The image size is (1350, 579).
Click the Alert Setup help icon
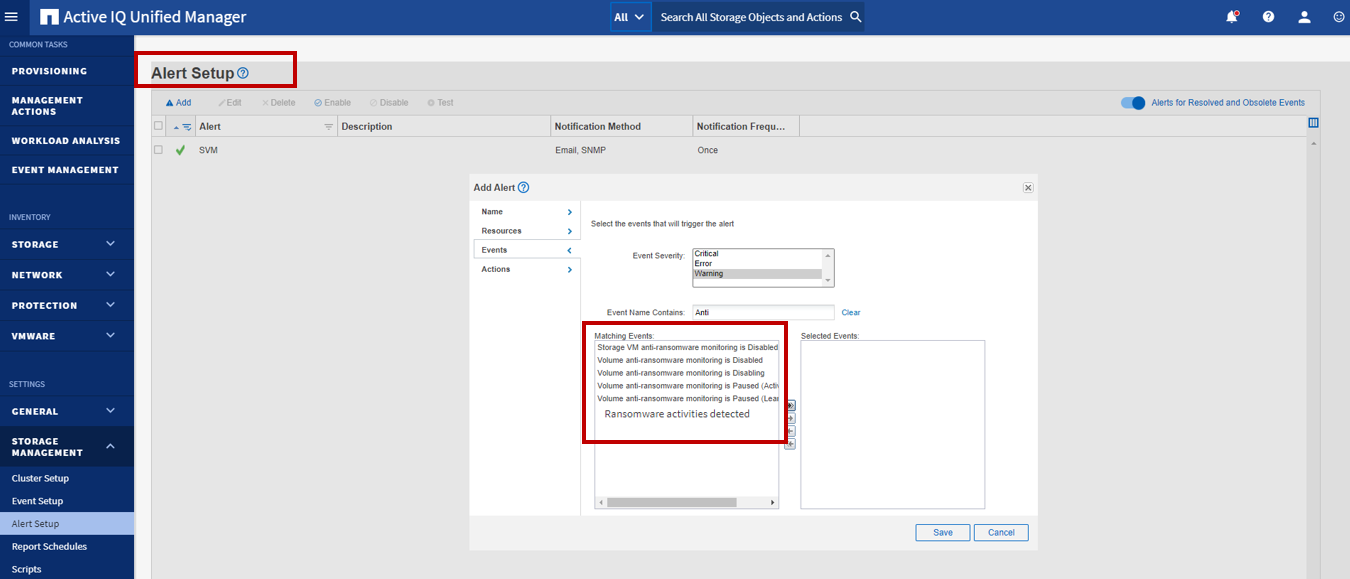[x=243, y=73]
